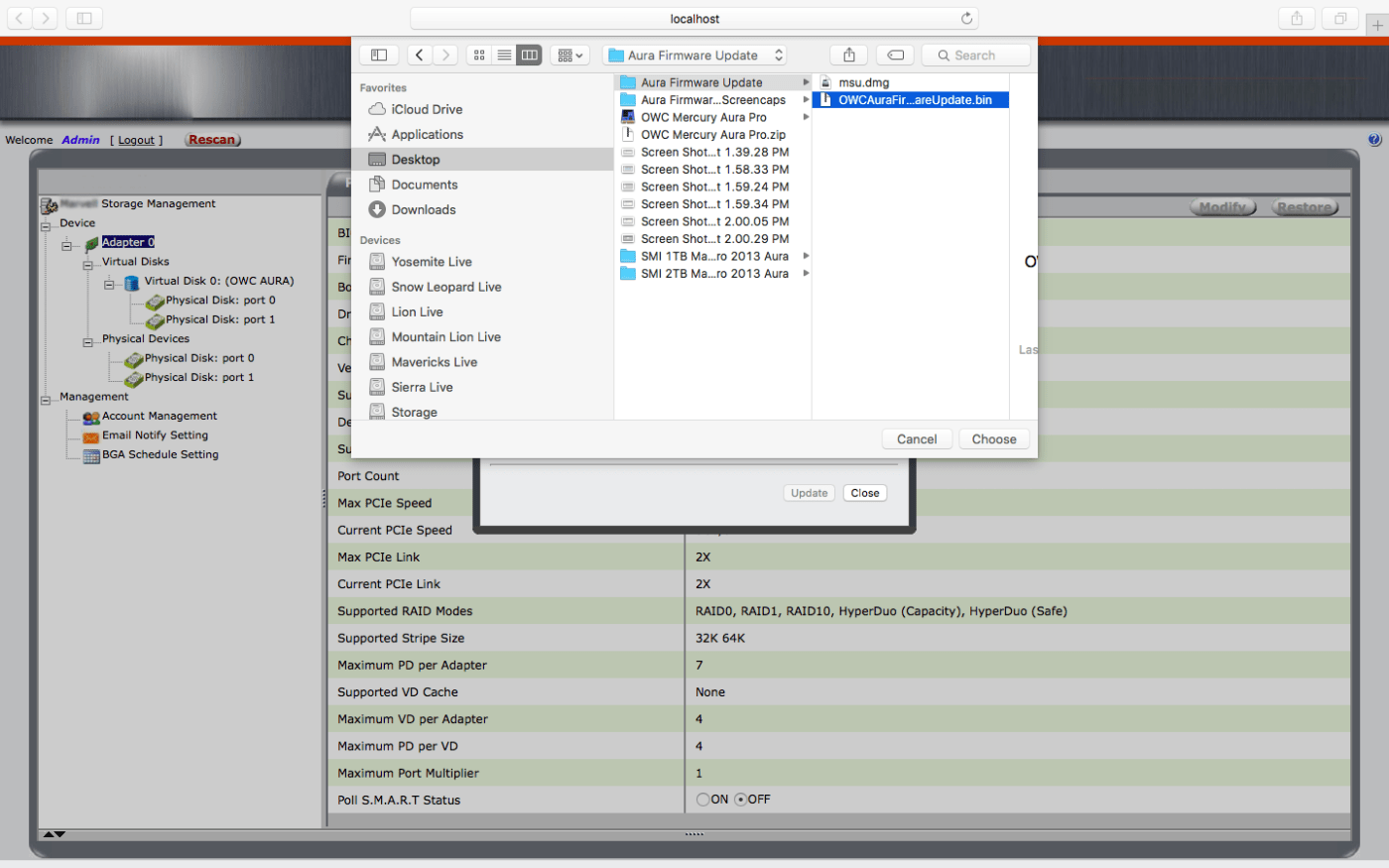Collapse the Virtual Disks node
This screenshot has width=1389, height=868.
coord(87,265)
